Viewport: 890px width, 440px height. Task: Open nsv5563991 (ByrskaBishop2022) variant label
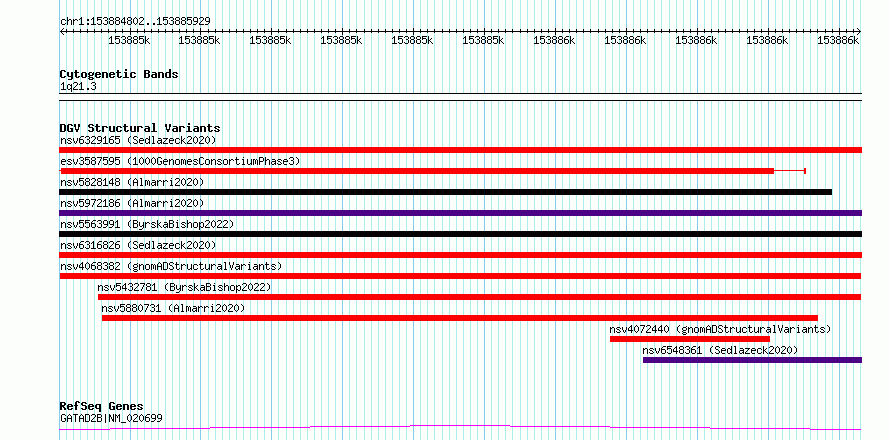click(x=147, y=224)
